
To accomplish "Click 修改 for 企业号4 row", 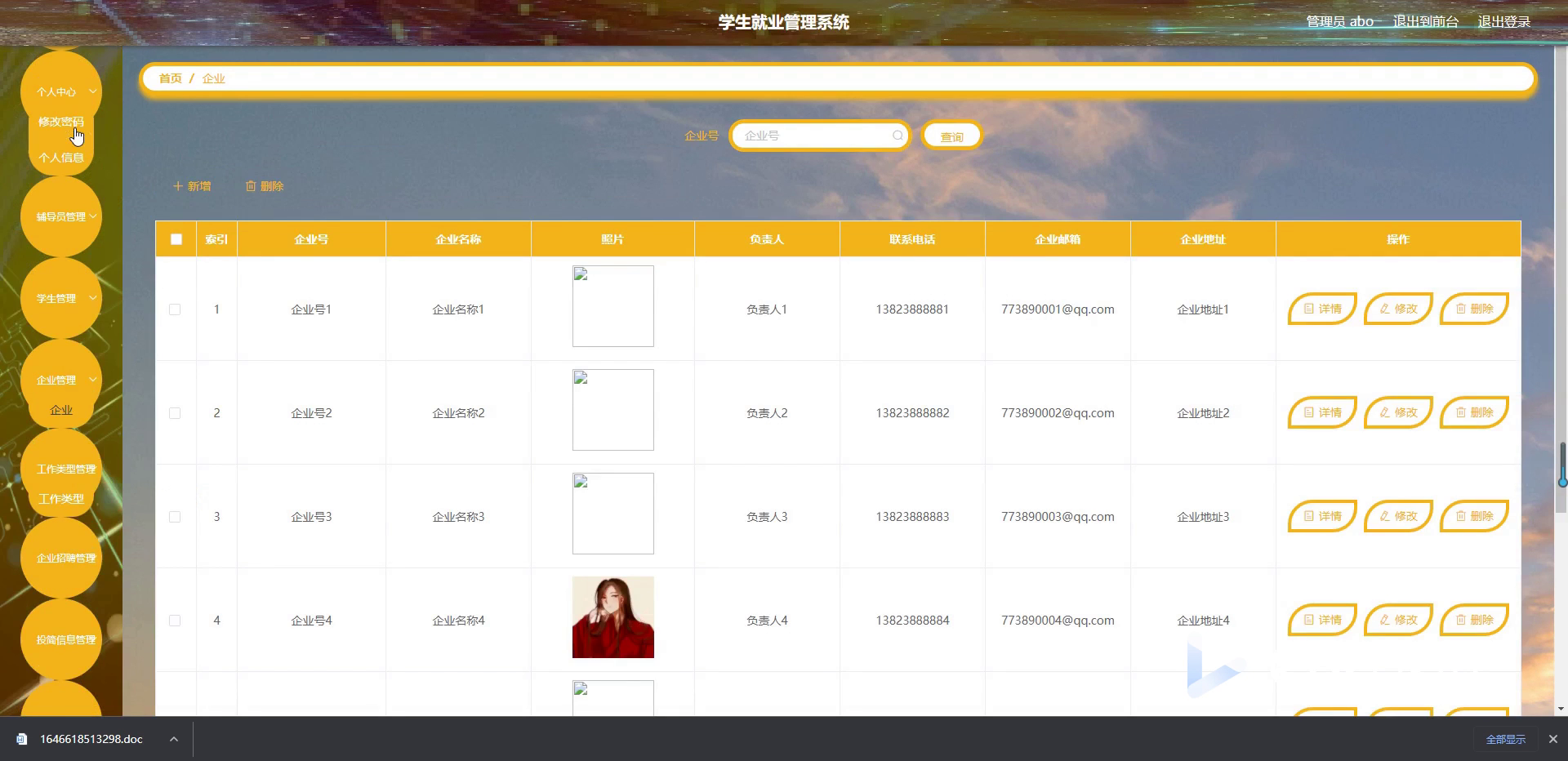I will [x=1397, y=620].
